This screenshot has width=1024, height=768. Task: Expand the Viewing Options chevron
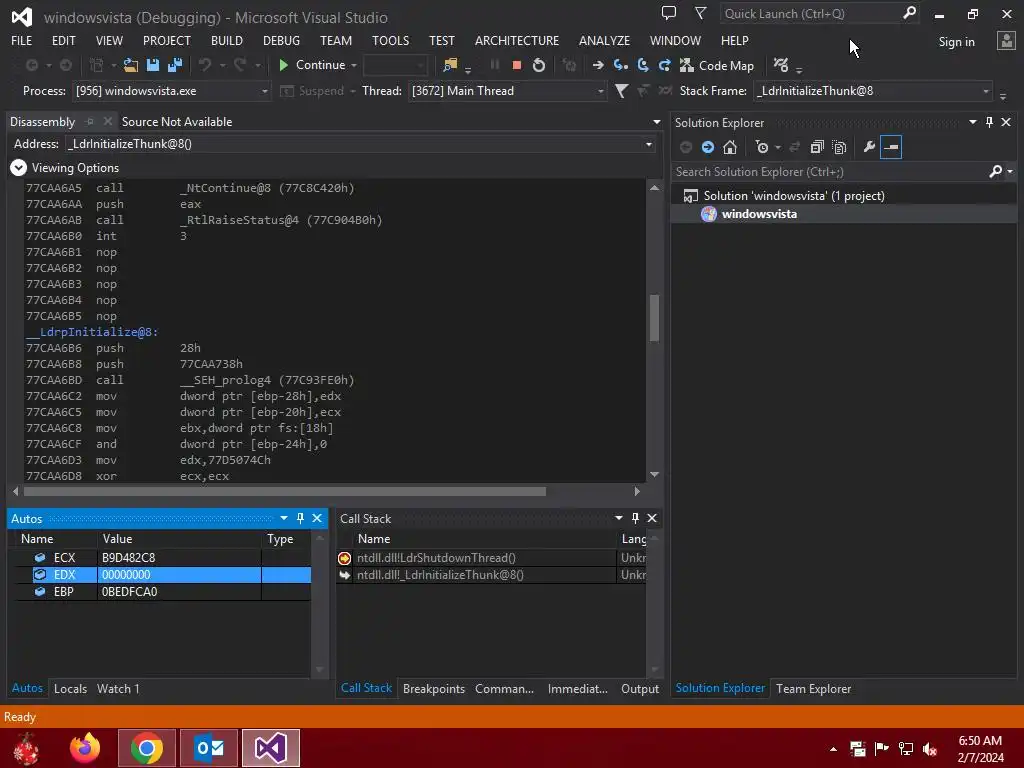(x=18, y=168)
